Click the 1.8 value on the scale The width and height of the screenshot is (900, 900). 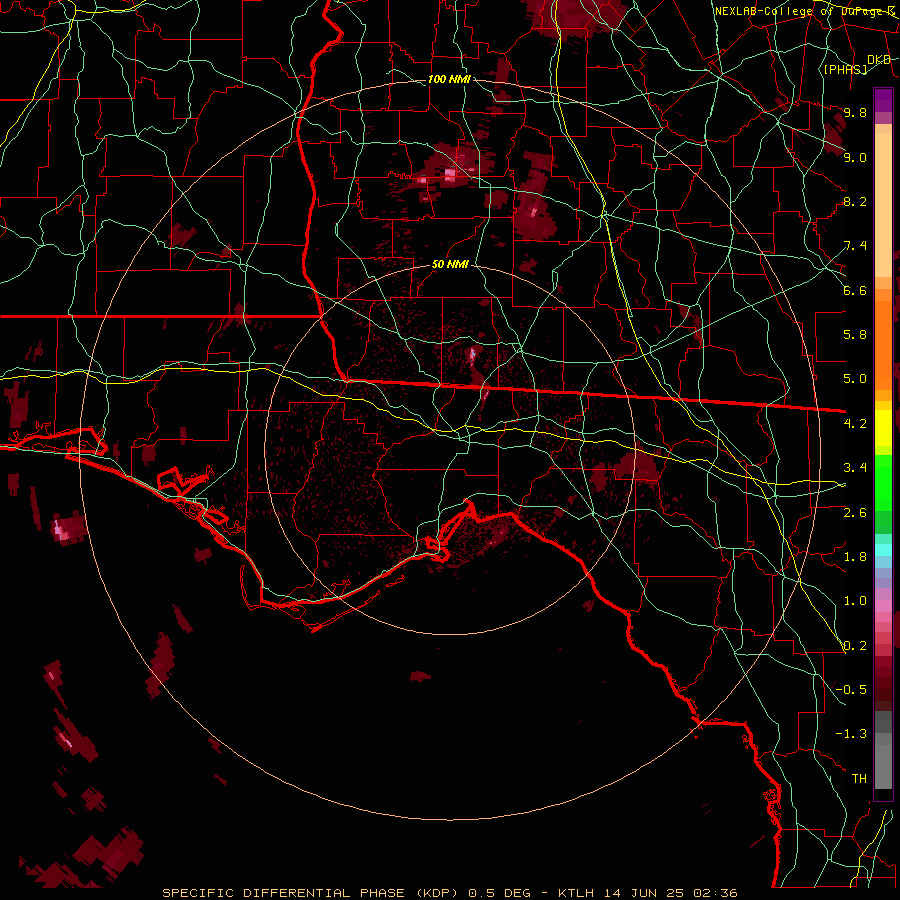pyautogui.click(x=855, y=557)
